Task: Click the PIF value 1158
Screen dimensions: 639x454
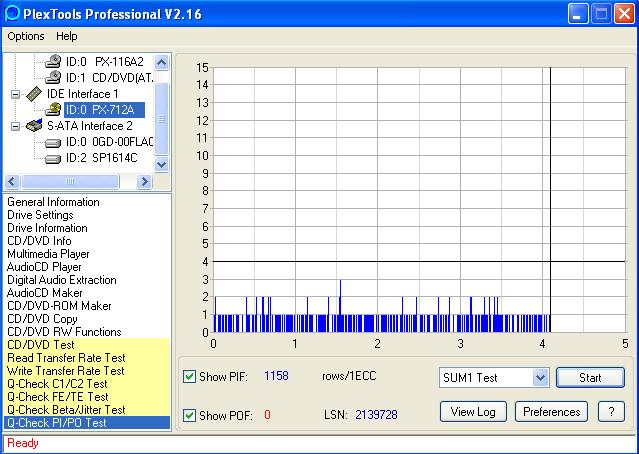Action: [x=276, y=376]
